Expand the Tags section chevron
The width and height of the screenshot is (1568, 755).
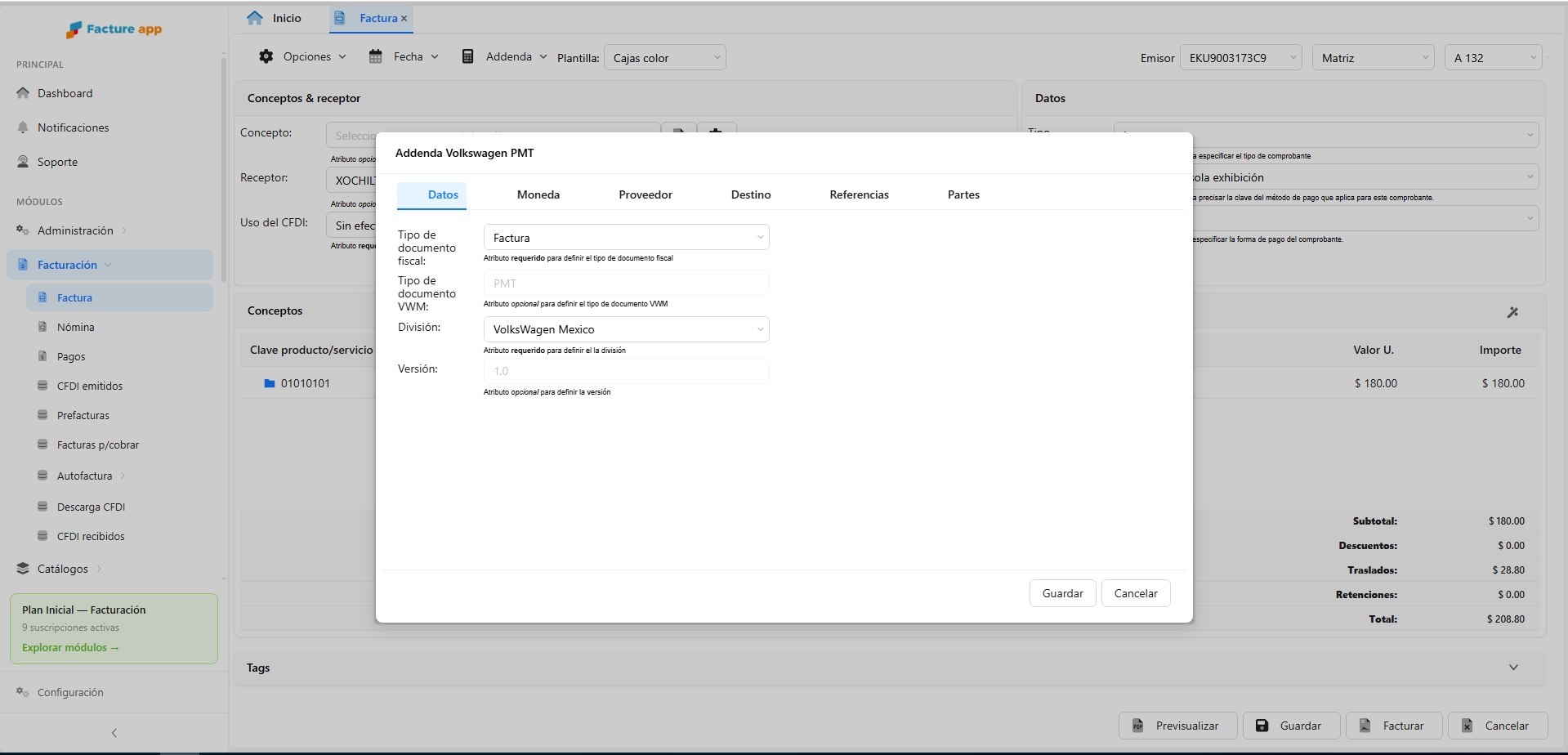click(x=1514, y=668)
